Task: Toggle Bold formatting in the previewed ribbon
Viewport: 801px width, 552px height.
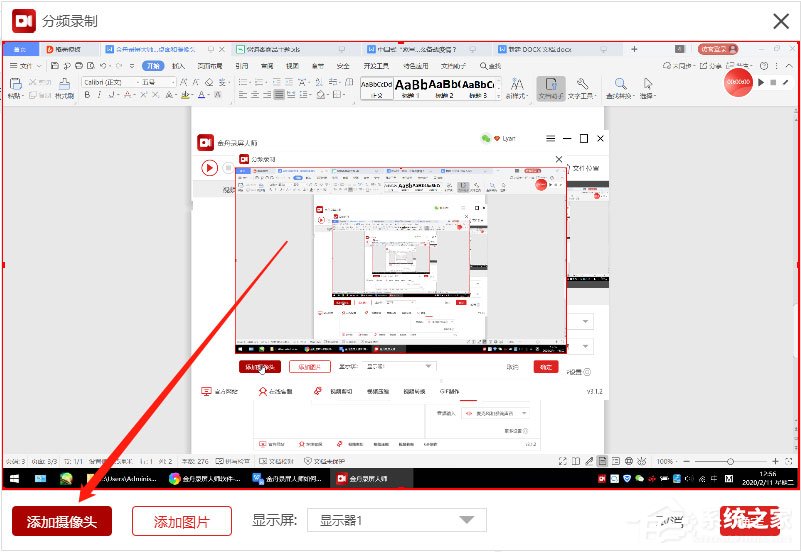Action: click(87, 95)
